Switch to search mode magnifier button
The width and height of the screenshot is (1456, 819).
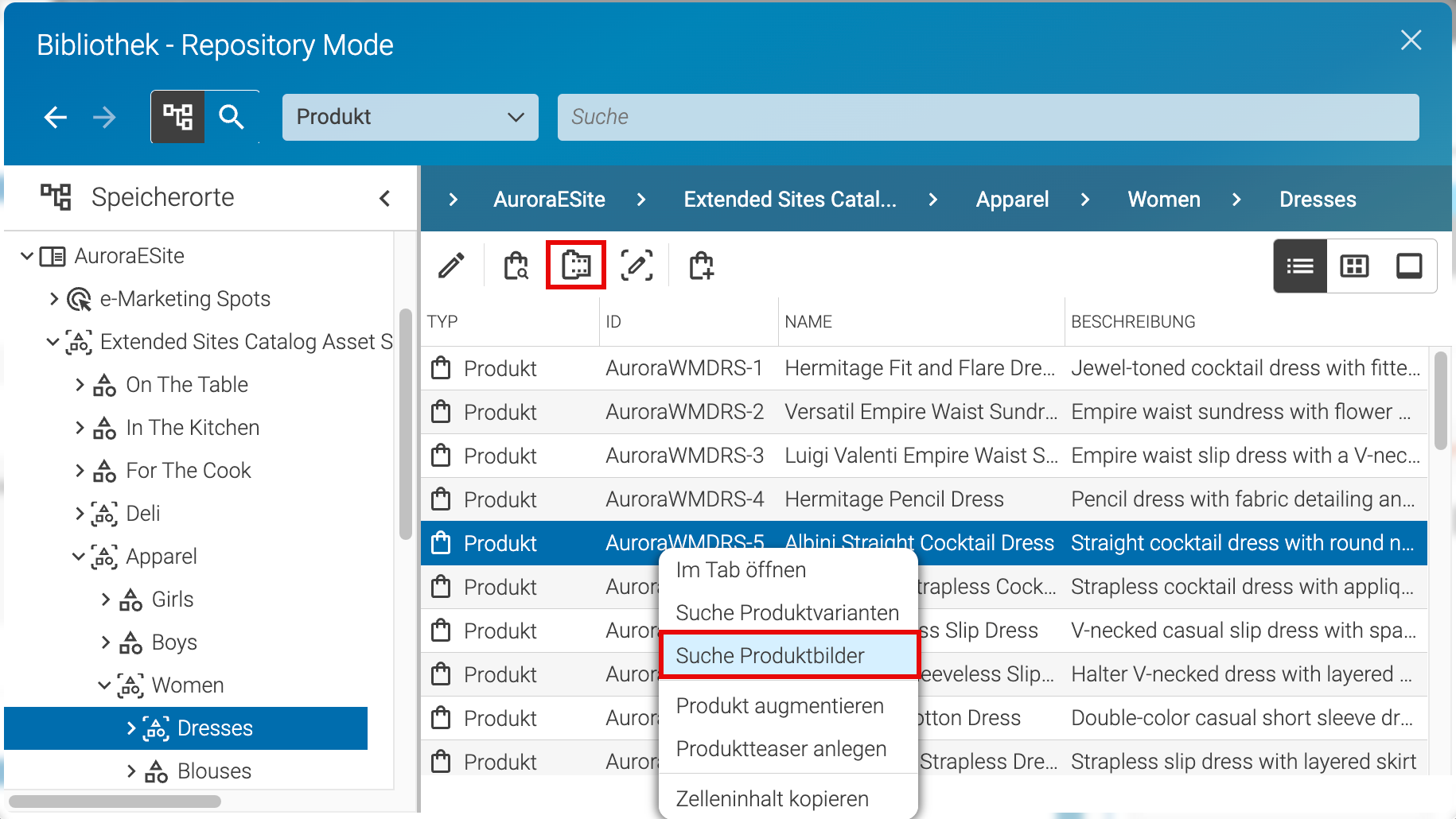point(232,117)
